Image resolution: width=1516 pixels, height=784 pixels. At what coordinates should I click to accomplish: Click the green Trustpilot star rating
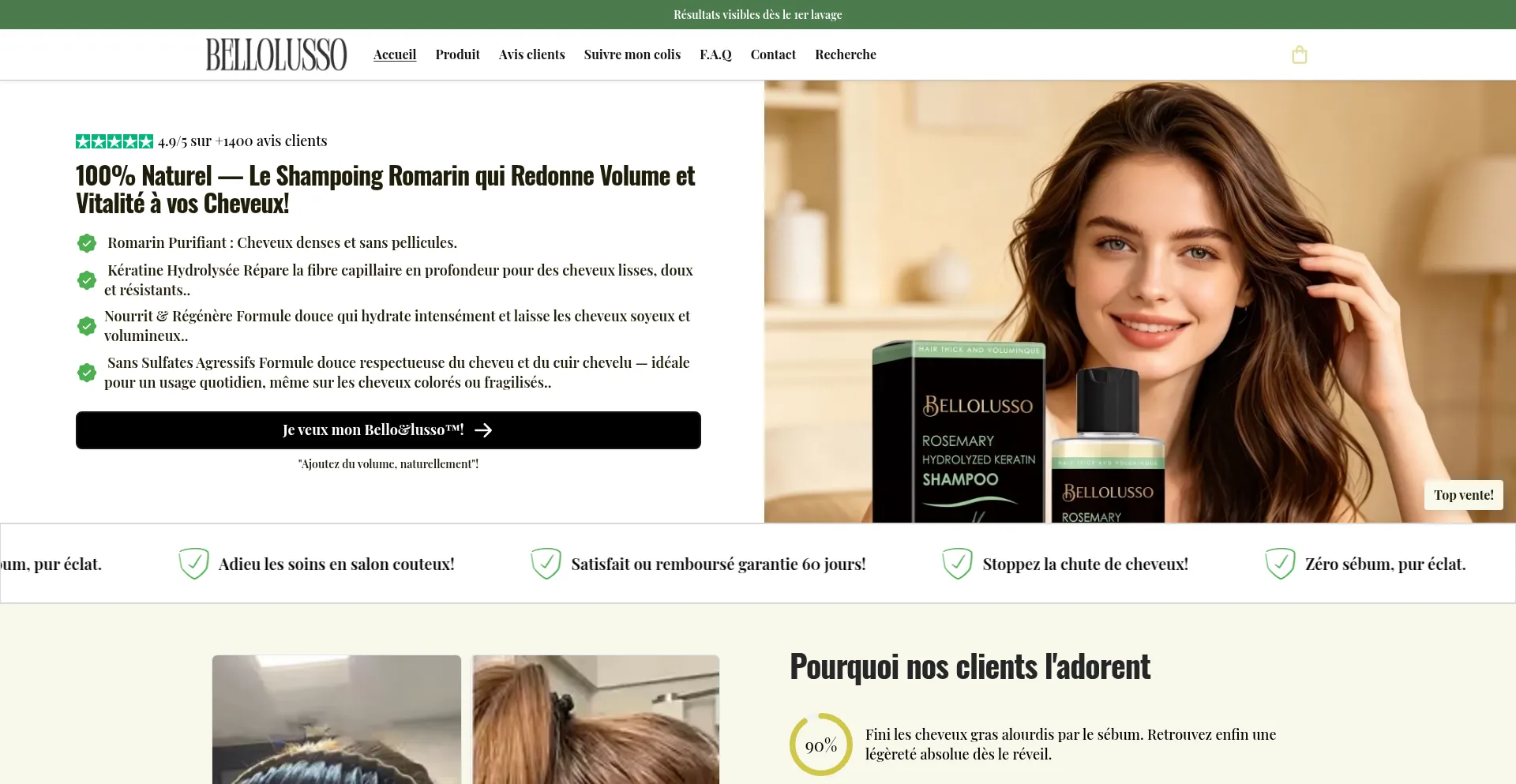tap(114, 141)
